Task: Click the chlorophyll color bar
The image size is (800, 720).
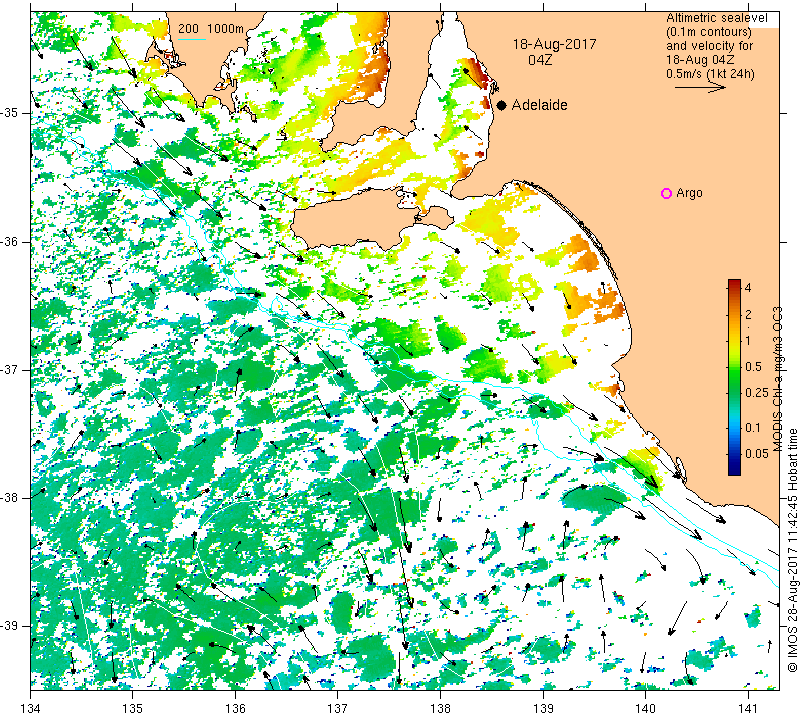Action: (734, 377)
